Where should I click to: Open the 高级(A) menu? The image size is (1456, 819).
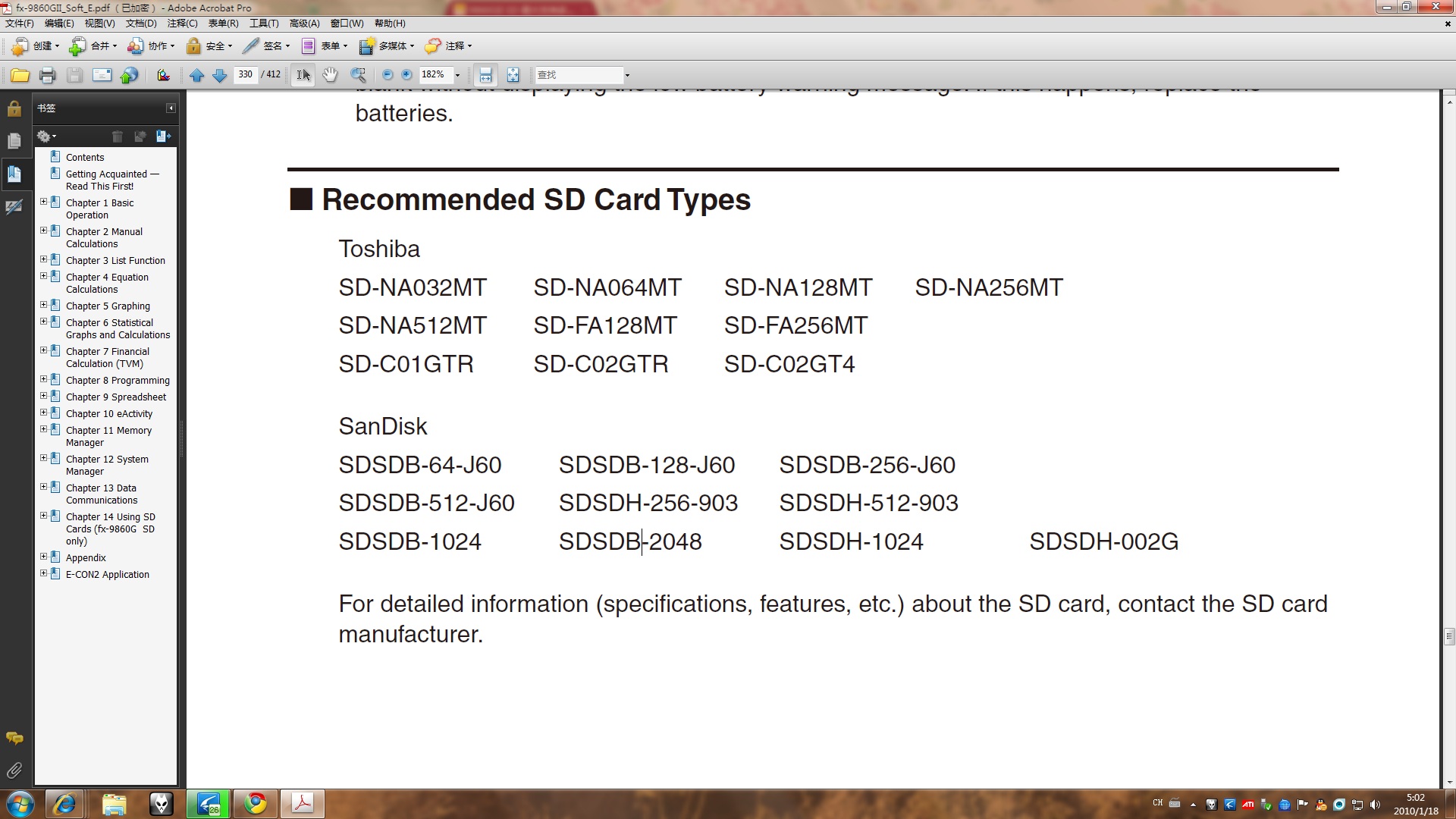304,24
